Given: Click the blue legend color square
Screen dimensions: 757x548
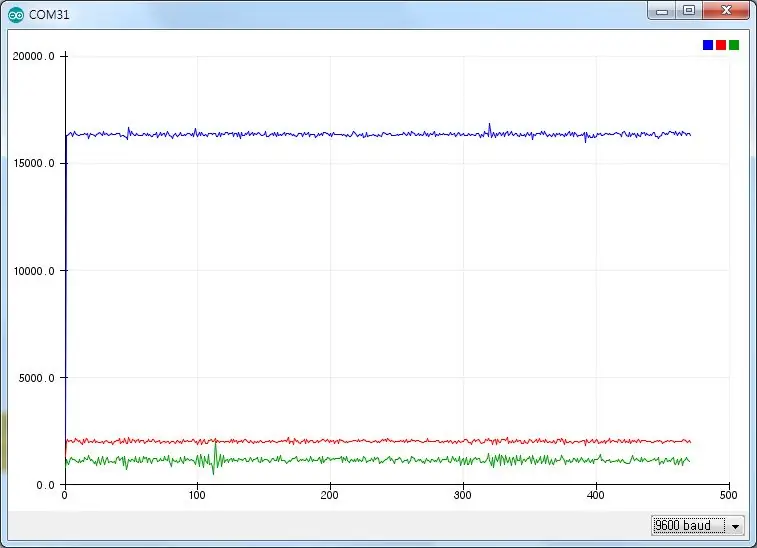Looking at the screenshot, I should point(708,45).
